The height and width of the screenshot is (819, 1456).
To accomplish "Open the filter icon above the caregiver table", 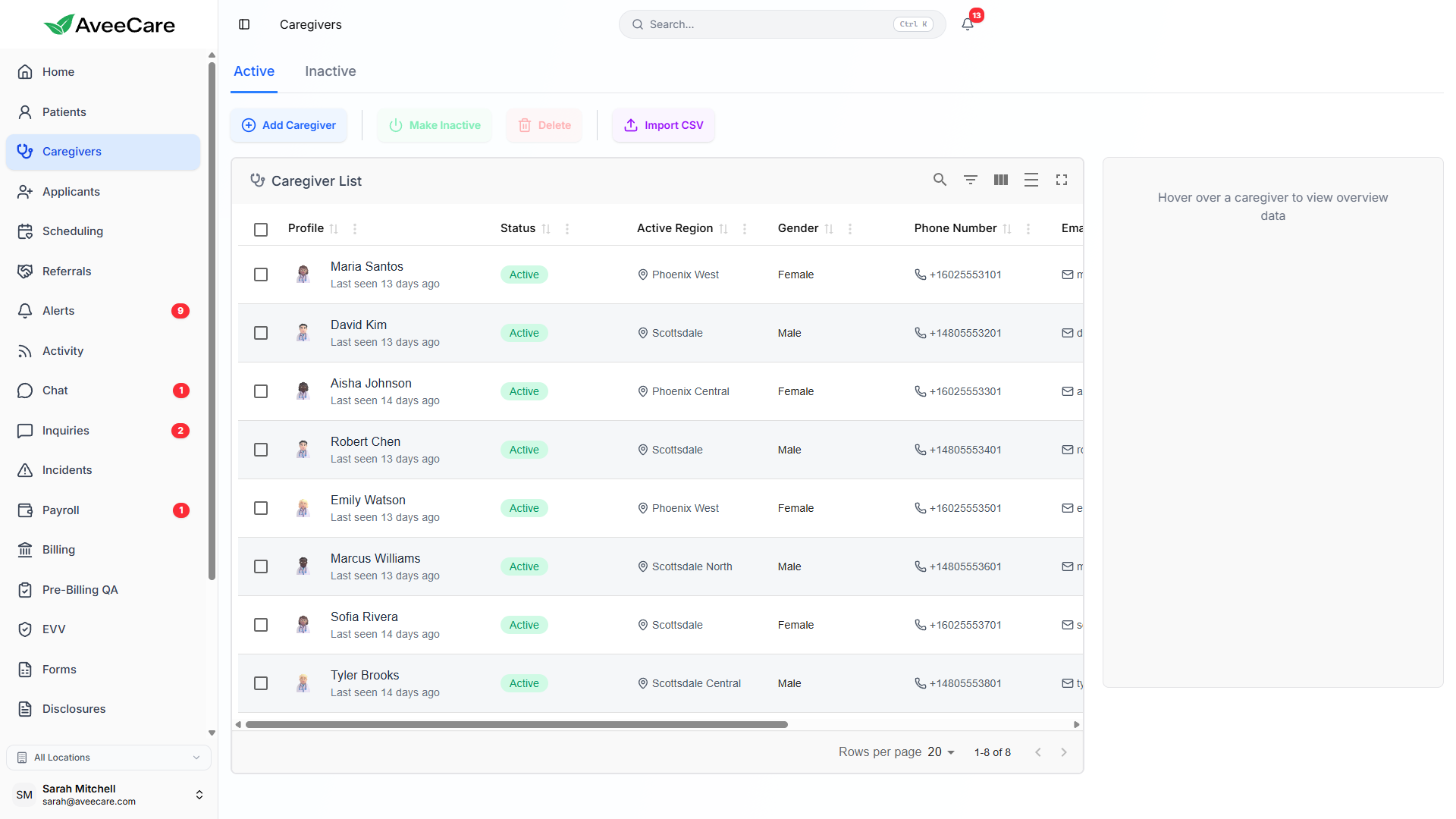I will tap(970, 180).
